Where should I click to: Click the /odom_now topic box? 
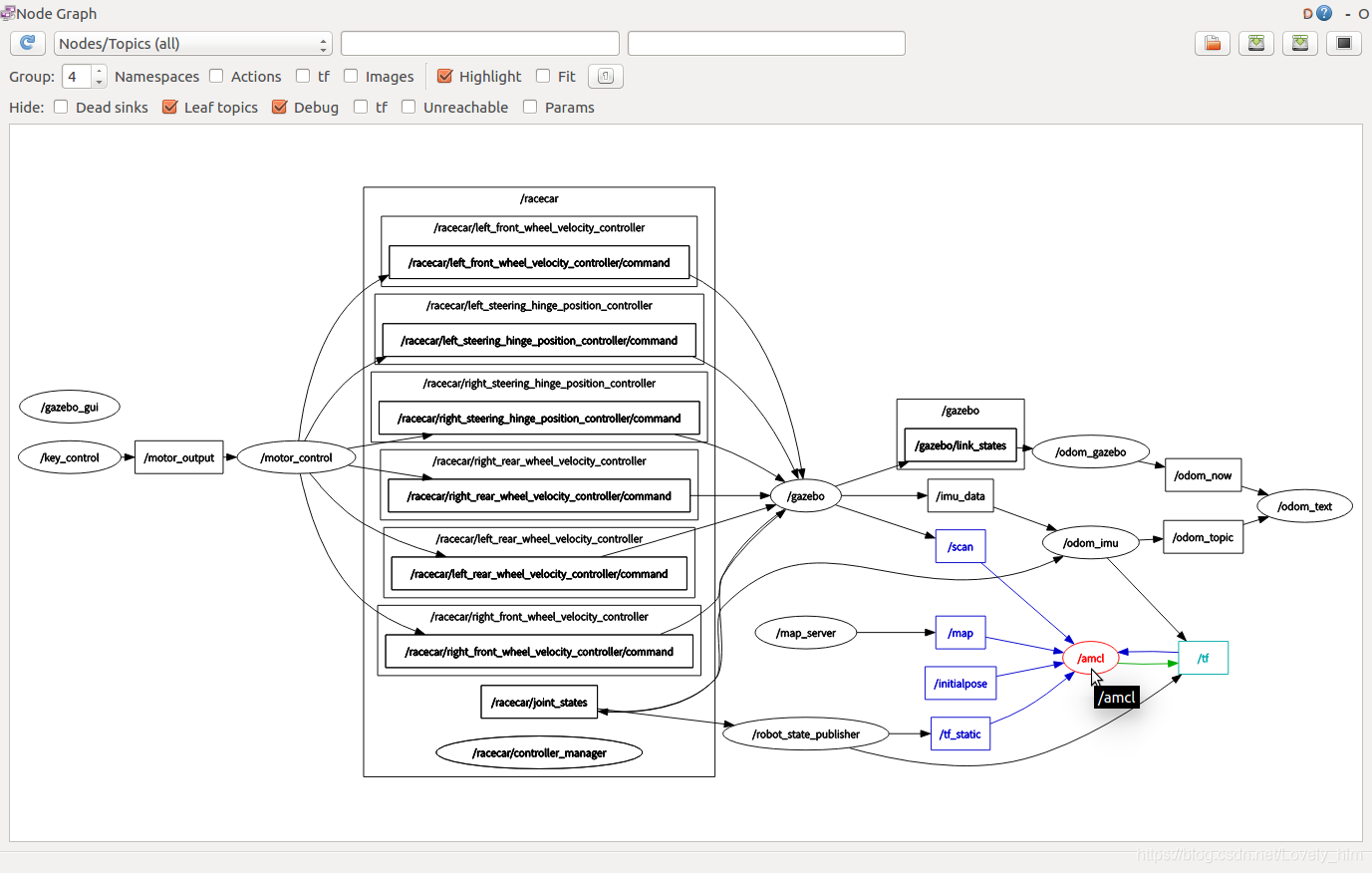tap(1203, 475)
